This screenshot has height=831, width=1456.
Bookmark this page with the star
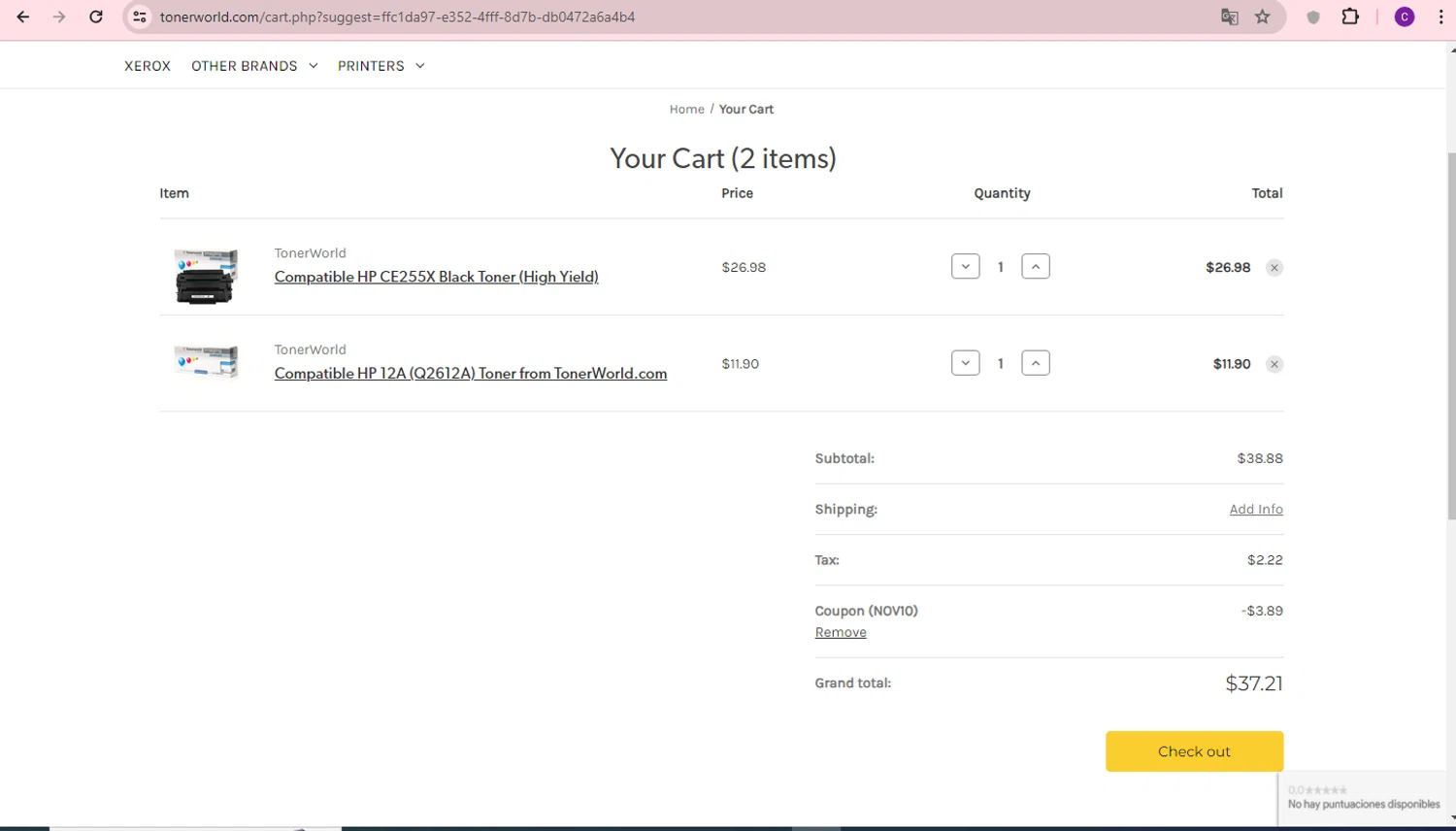1262,17
